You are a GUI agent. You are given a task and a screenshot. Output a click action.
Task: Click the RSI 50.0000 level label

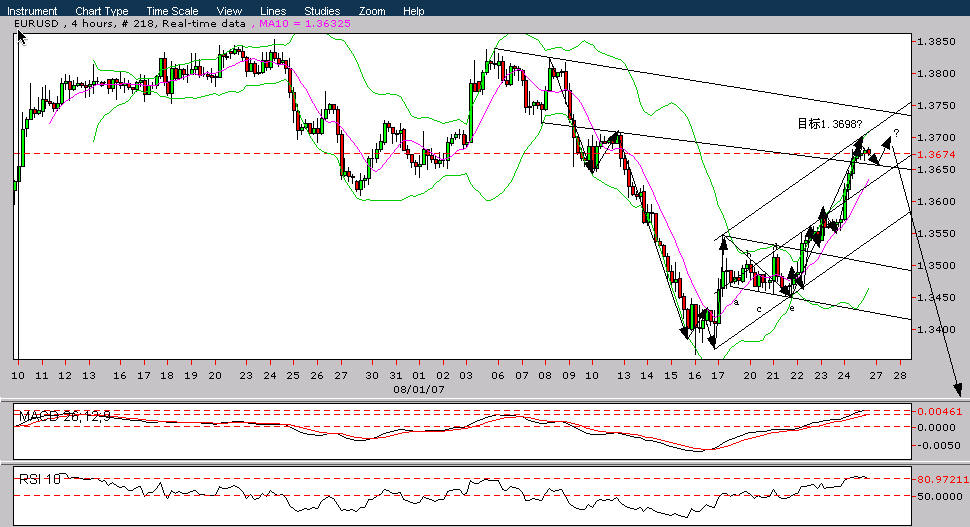(x=940, y=496)
